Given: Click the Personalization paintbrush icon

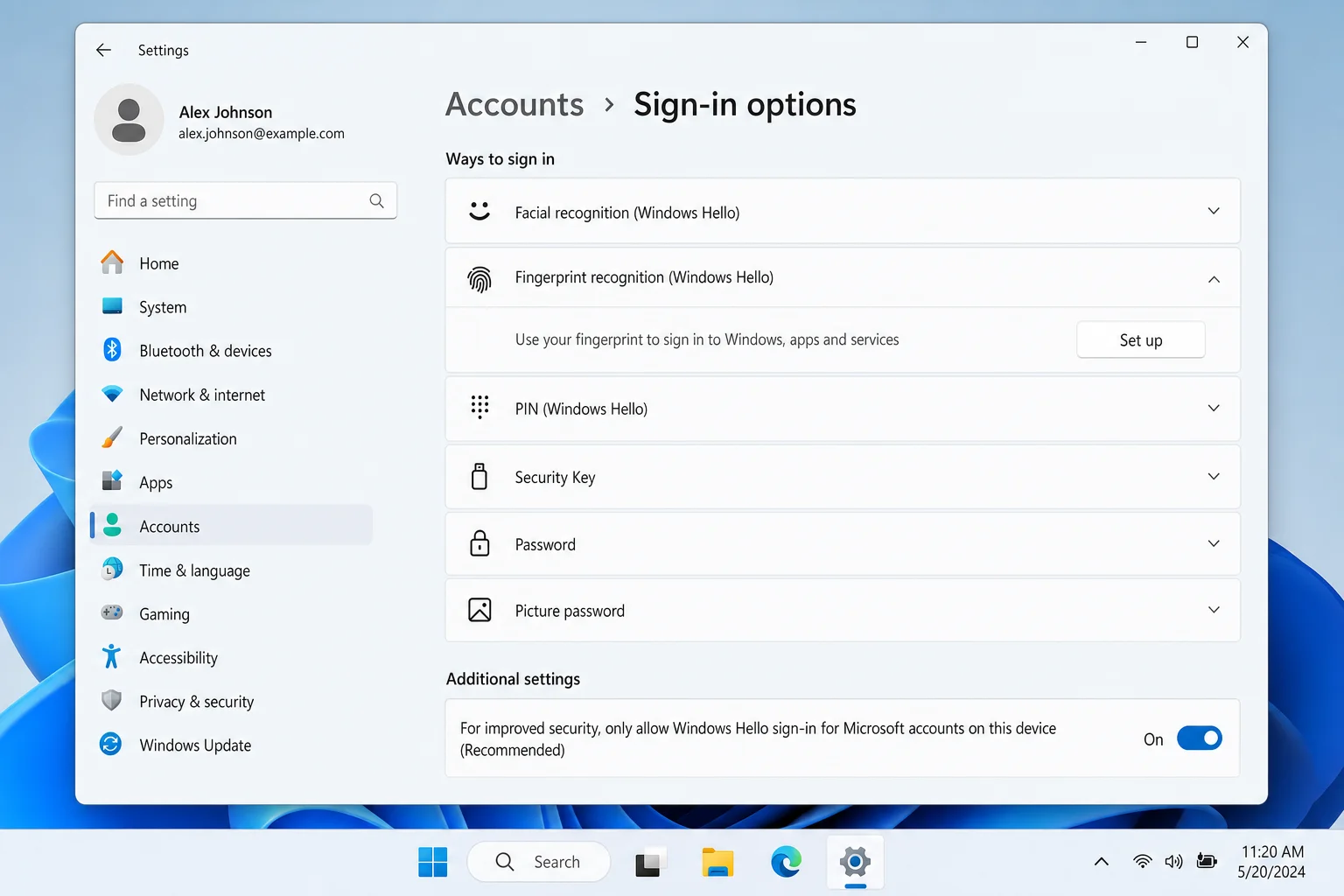Looking at the screenshot, I should click(112, 437).
